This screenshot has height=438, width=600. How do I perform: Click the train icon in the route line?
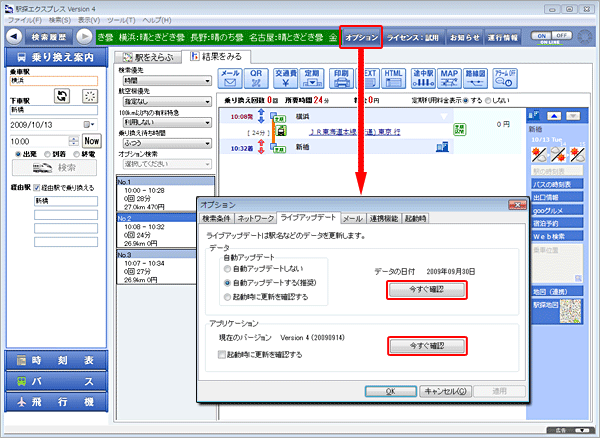281,131
